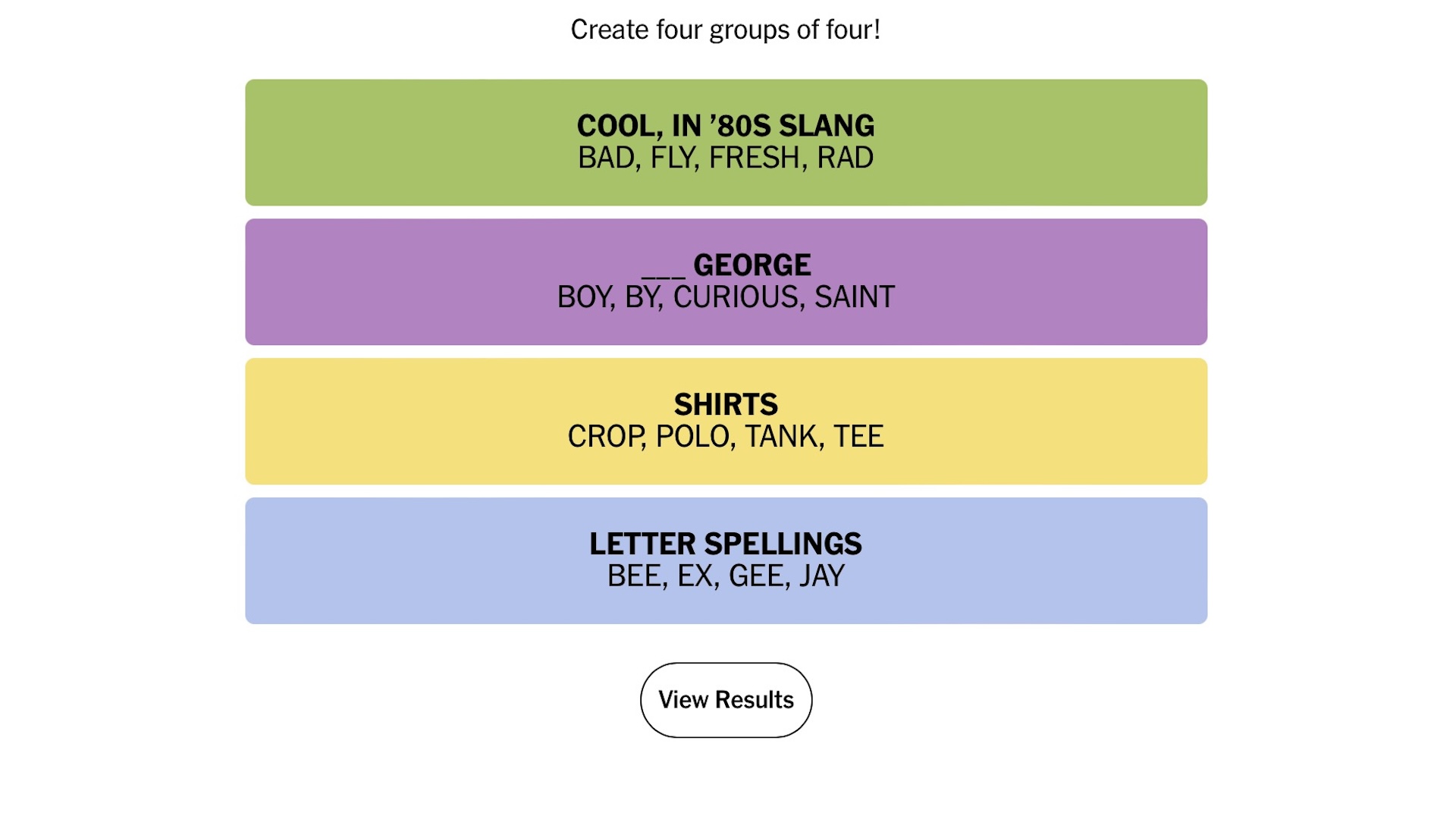Click the word POLO in the yellow row

tap(692, 436)
